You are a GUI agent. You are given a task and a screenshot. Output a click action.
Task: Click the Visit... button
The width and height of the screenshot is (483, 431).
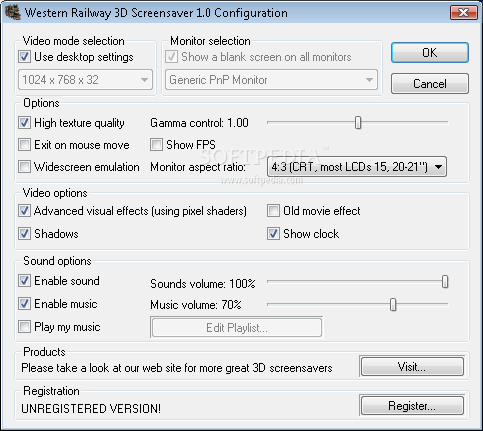[x=412, y=367]
